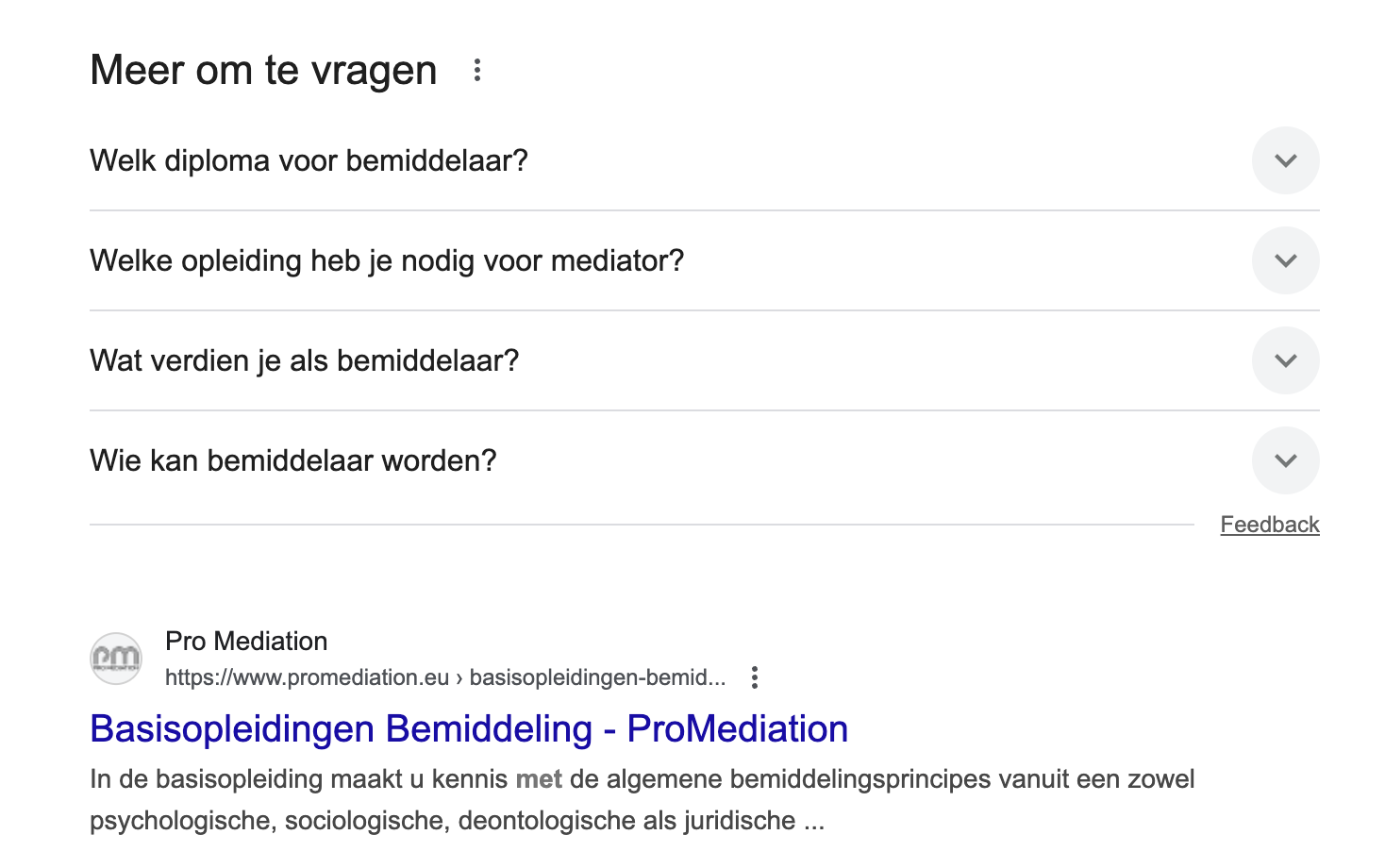Viewport: 1385px width, 868px height.
Task: Expand 'Welke opleiding heb je nodig voor mediator?'
Action: pyautogui.click(x=1285, y=260)
